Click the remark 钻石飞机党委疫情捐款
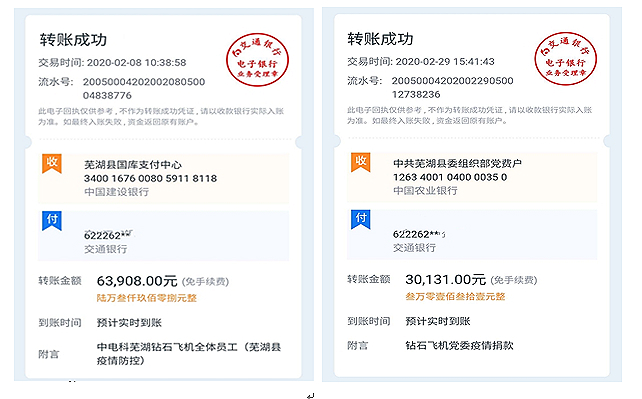This screenshot has width=642, height=399. (x=459, y=345)
